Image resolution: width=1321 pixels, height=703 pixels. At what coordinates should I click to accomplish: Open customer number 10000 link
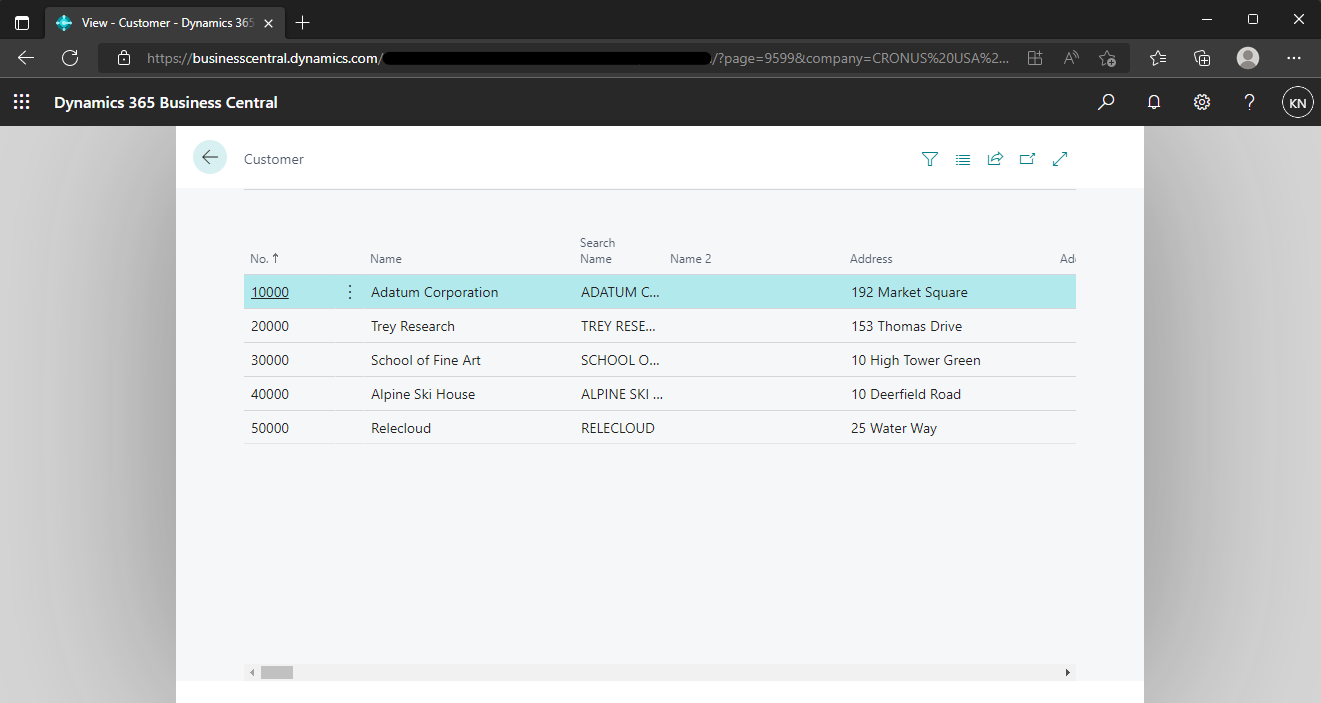click(x=270, y=292)
